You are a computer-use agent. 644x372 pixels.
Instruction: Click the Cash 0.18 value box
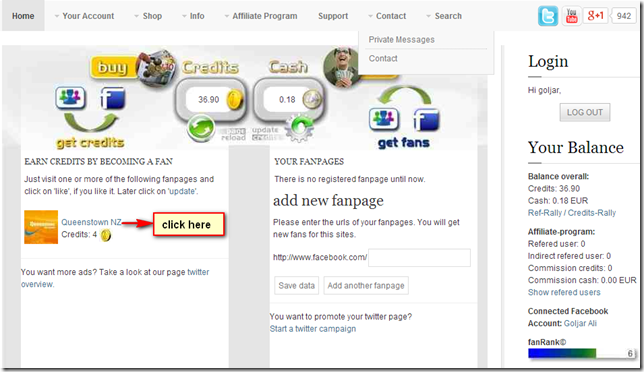(x=287, y=100)
